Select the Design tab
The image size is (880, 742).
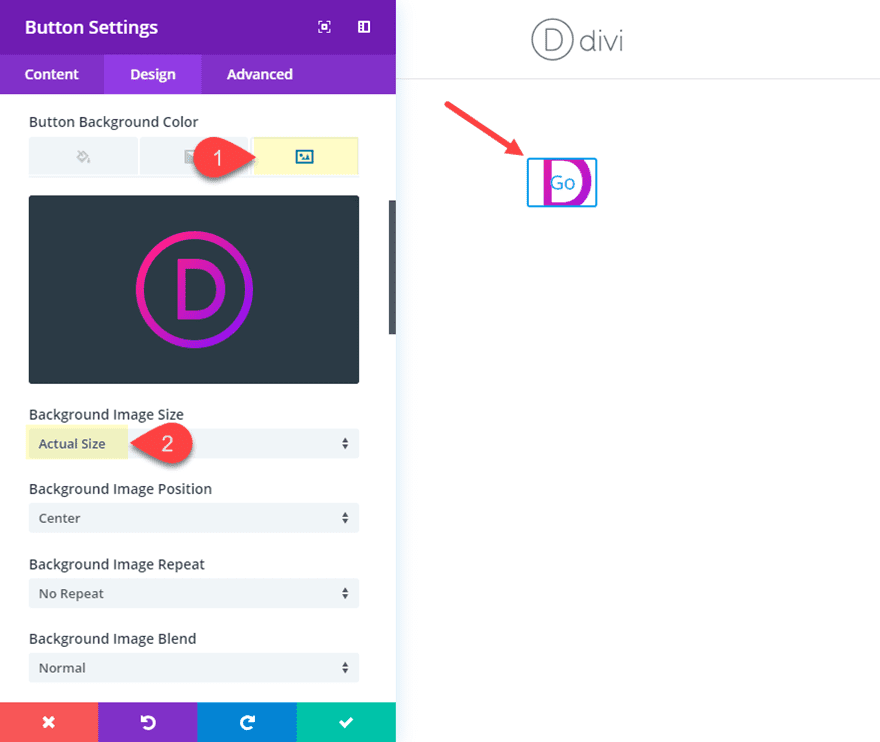point(152,74)
